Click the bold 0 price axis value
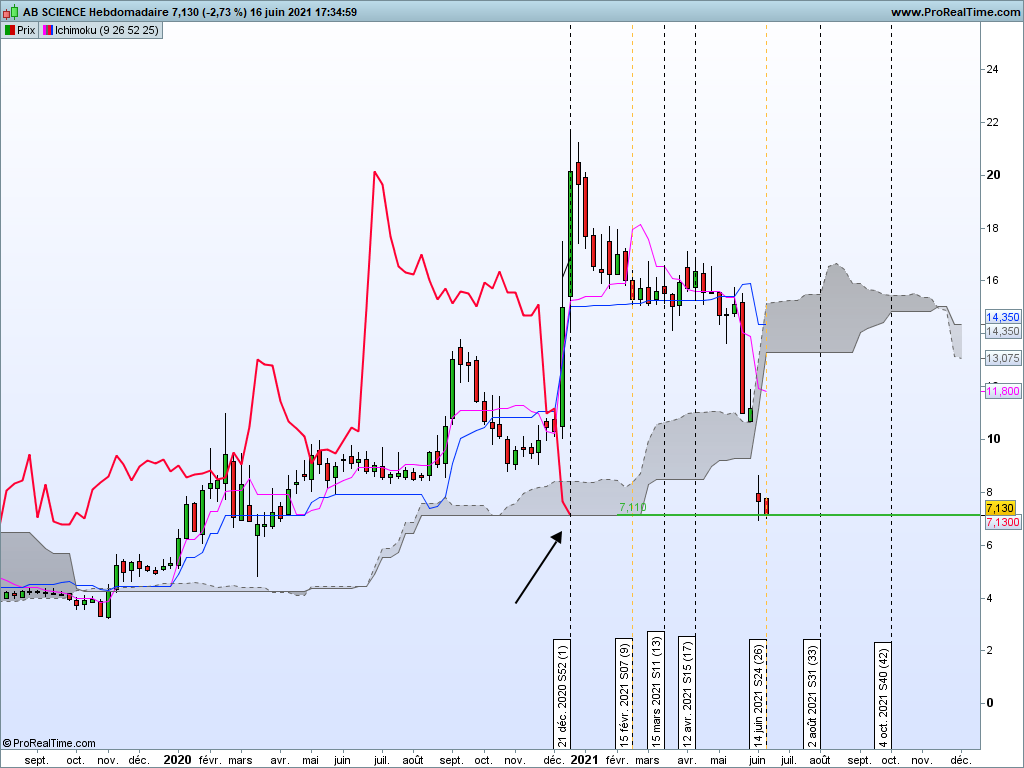The width and height of the screenshot is (1024, 768). (990, 703)
